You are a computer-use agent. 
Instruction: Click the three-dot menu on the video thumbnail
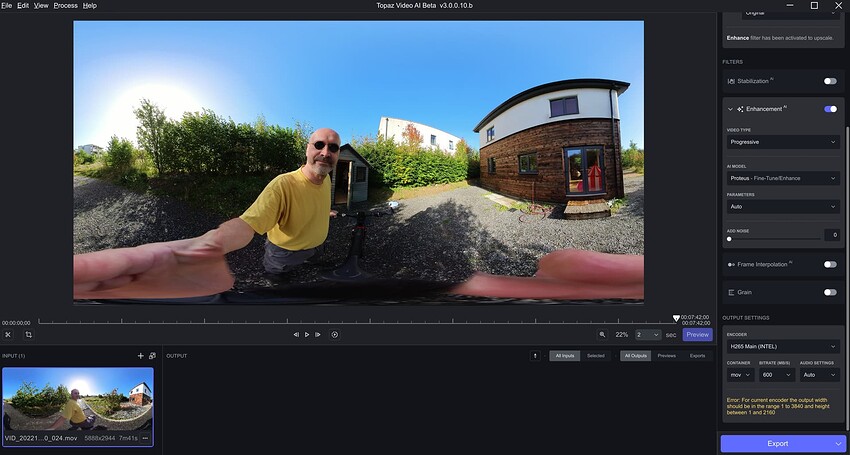point(145,438)
